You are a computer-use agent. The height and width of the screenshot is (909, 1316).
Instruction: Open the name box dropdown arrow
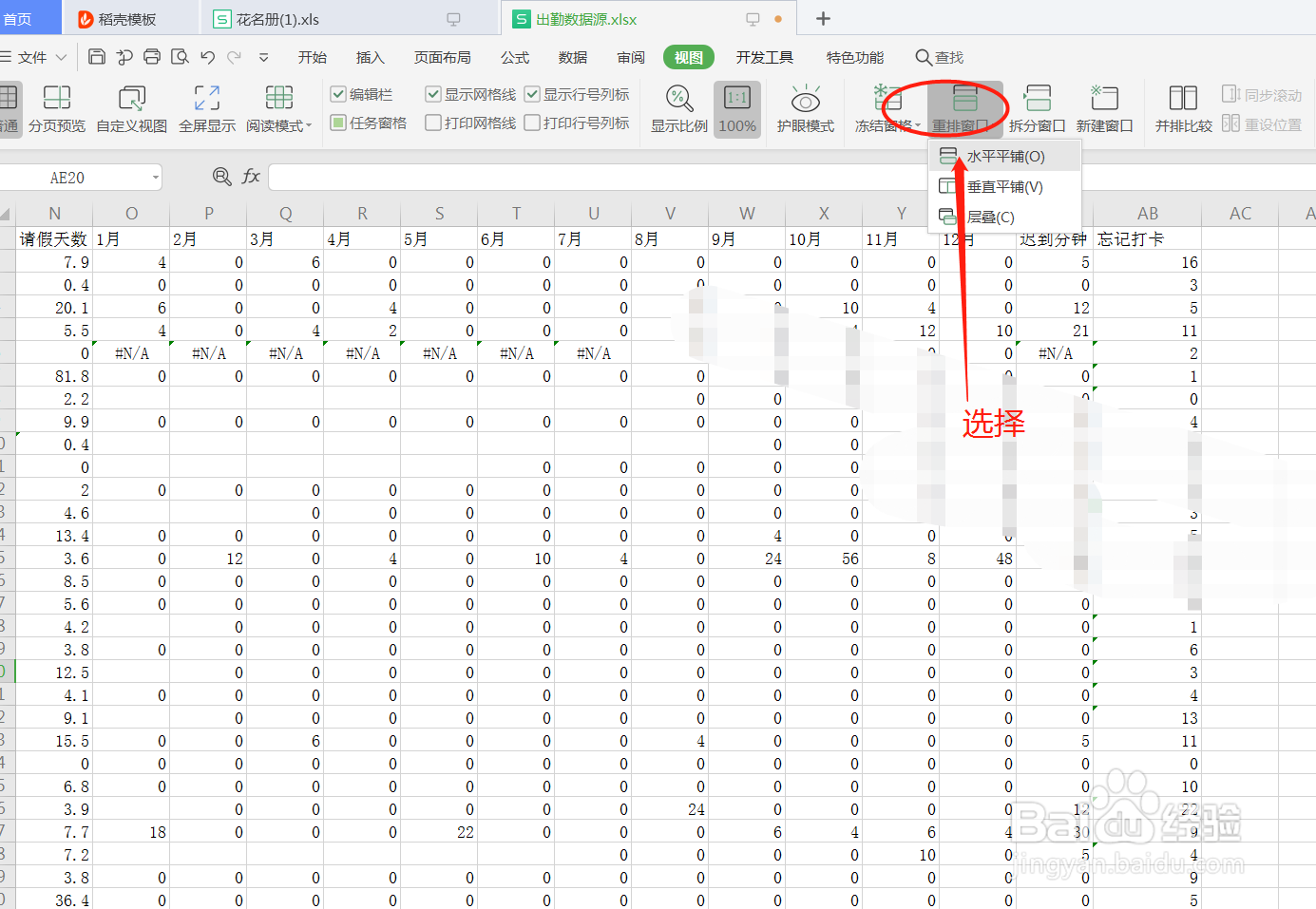coord(155,178)
